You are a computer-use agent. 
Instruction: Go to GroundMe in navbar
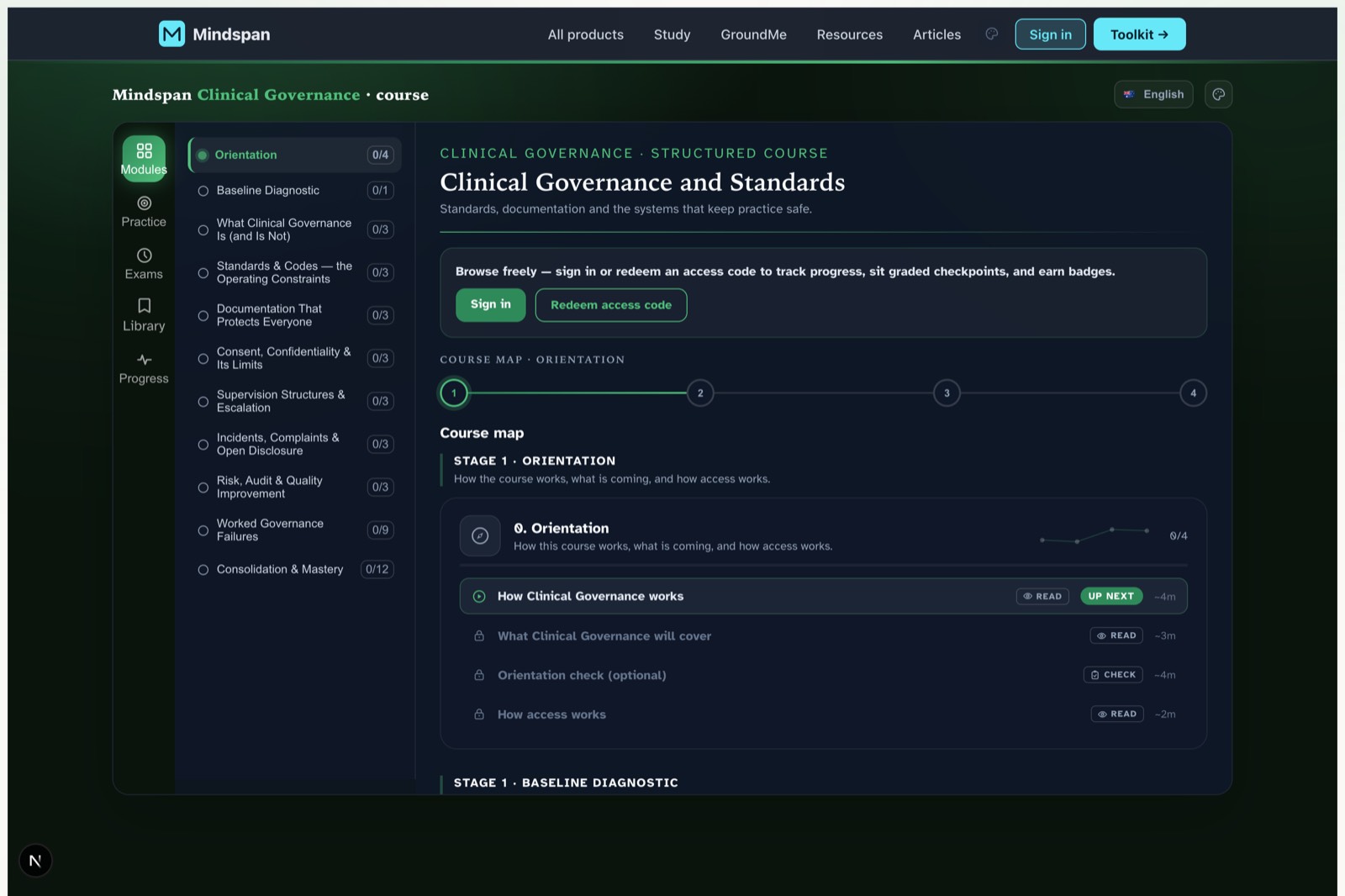[x=753, y=34]
